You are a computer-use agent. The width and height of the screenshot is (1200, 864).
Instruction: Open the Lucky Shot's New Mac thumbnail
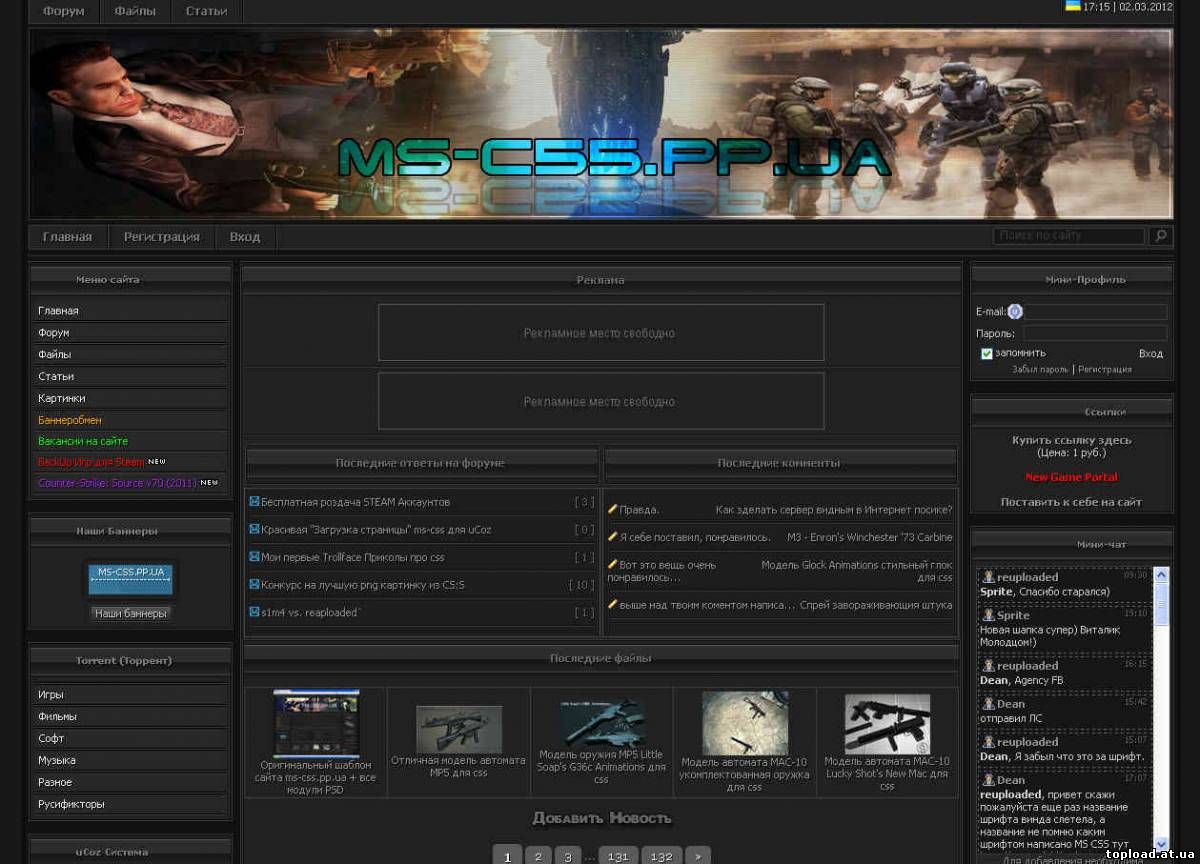coord(887,724)
